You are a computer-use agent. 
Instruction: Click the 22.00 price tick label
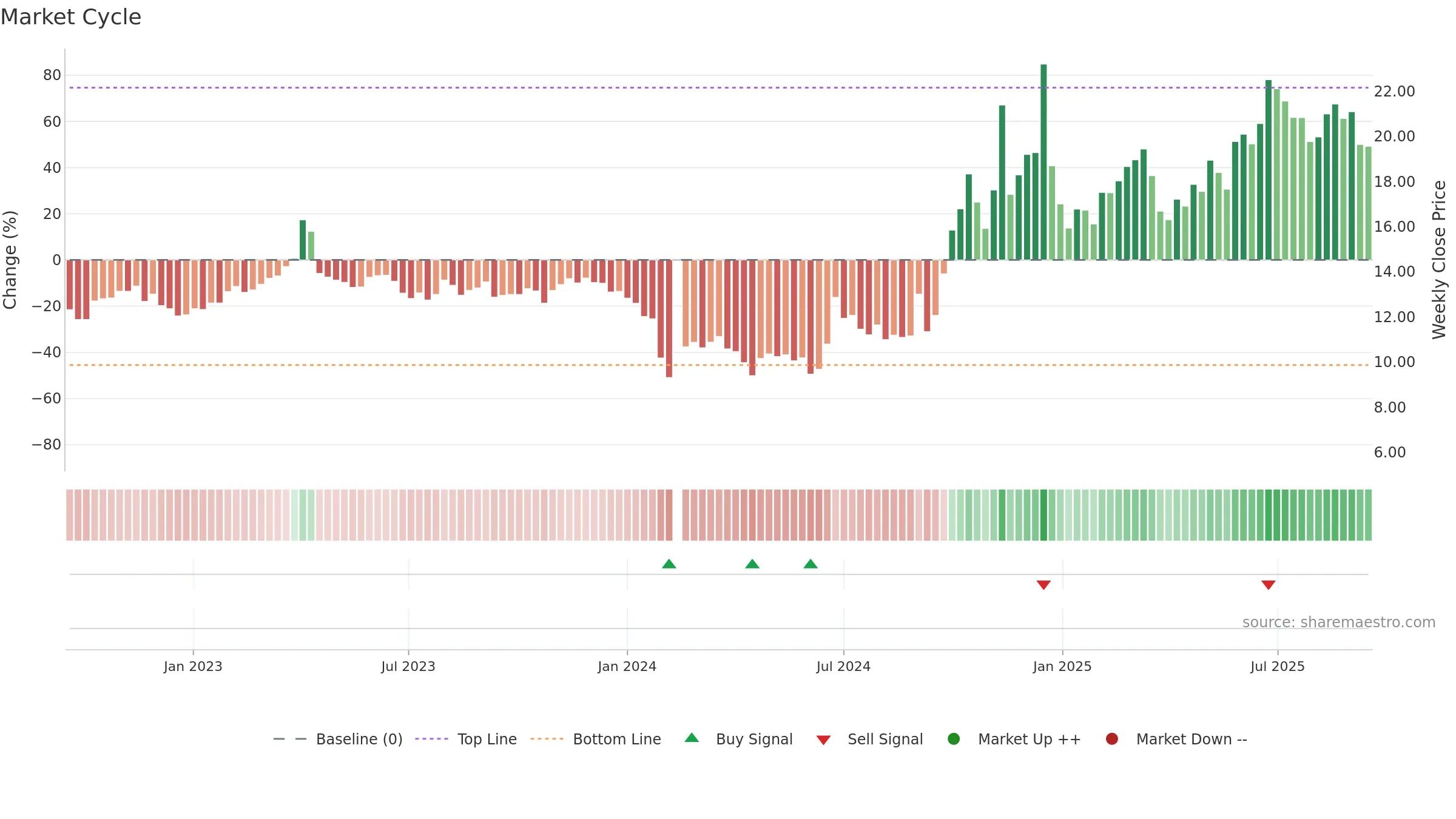tap(1395, 92)
